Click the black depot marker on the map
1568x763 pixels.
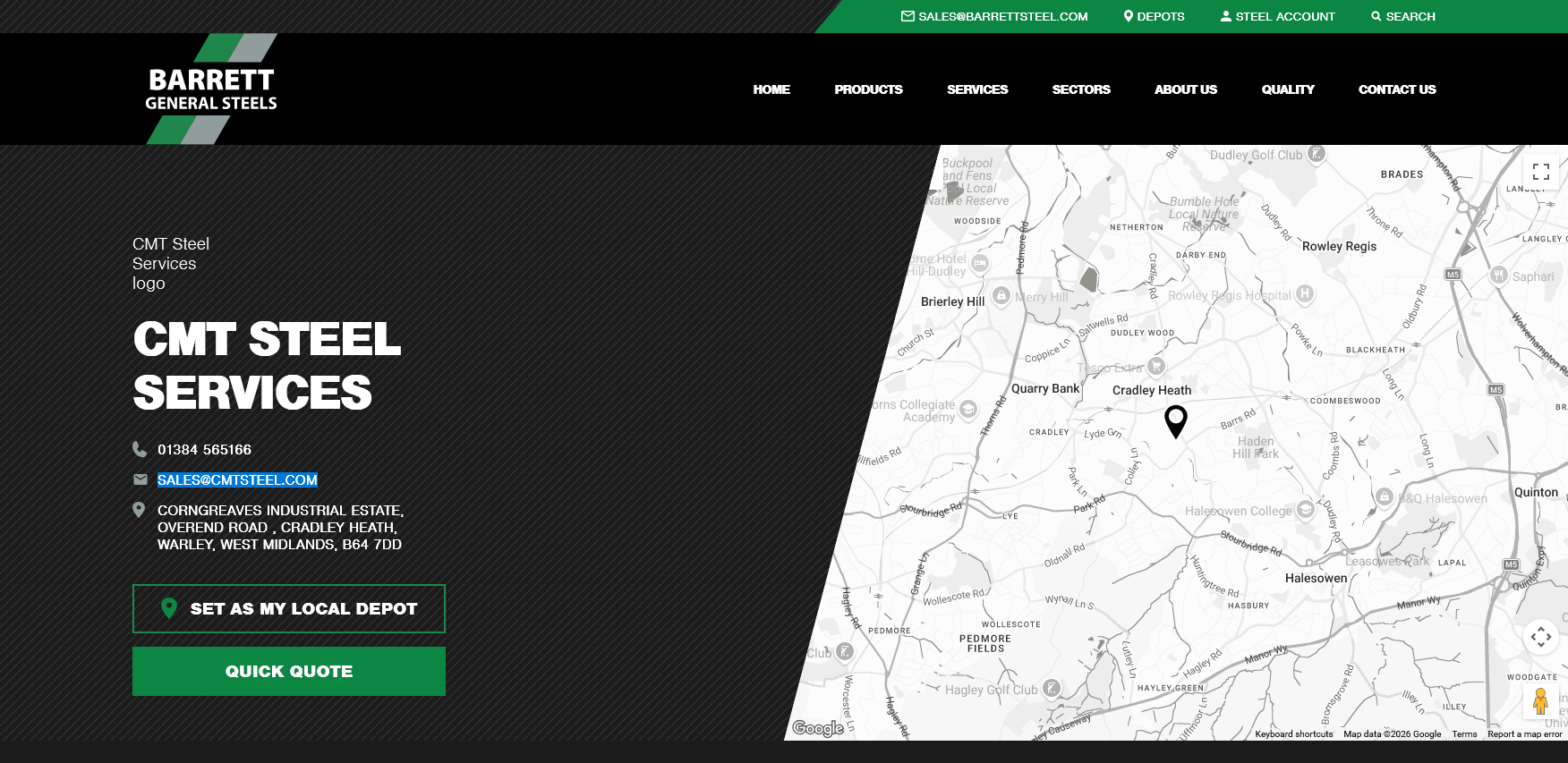(x=1176, y=420)
